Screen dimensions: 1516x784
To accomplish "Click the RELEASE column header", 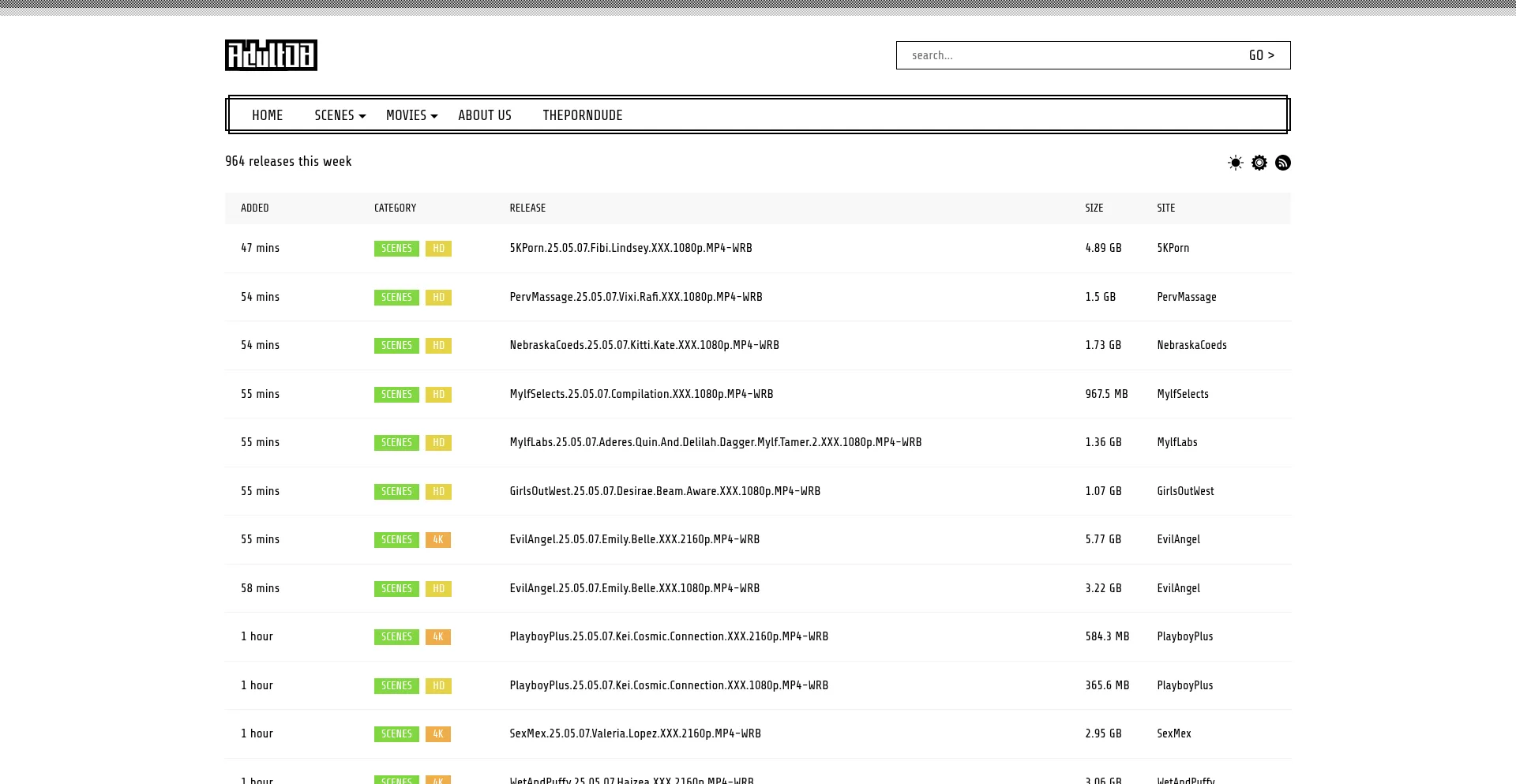I will (527, 208).
